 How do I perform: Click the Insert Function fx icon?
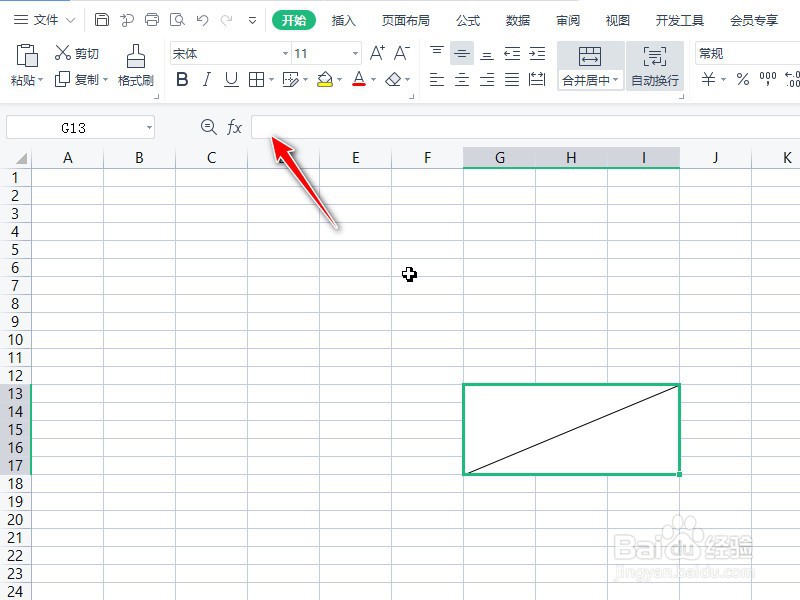pos(234,127)
